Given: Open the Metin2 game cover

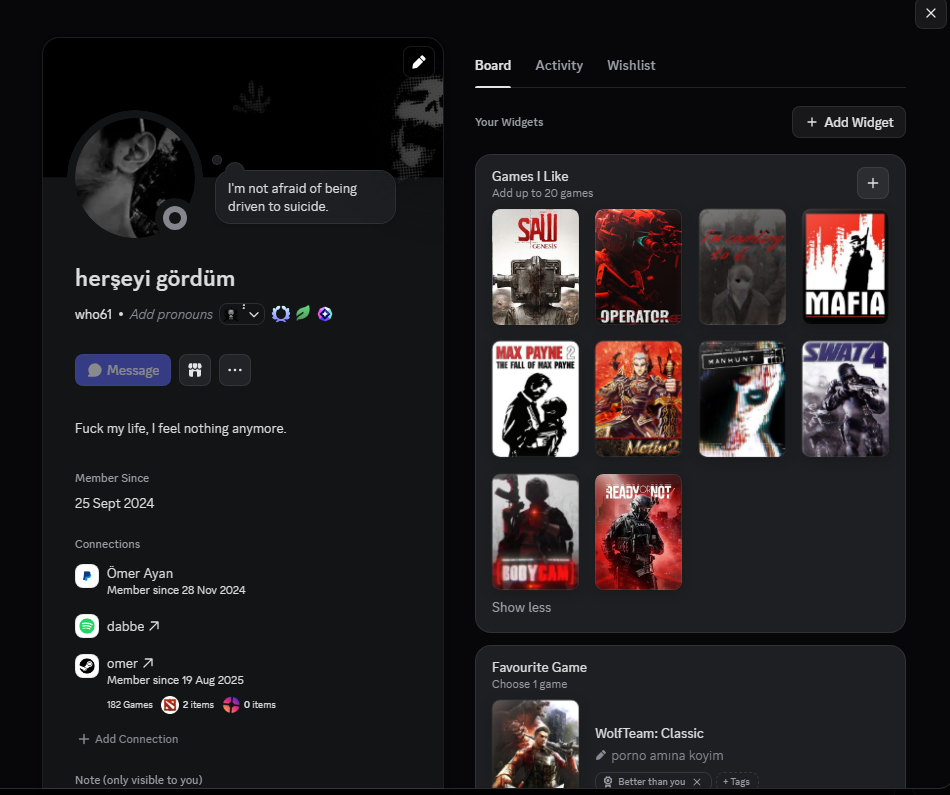Looking at the screenshot, I should 638,399.
